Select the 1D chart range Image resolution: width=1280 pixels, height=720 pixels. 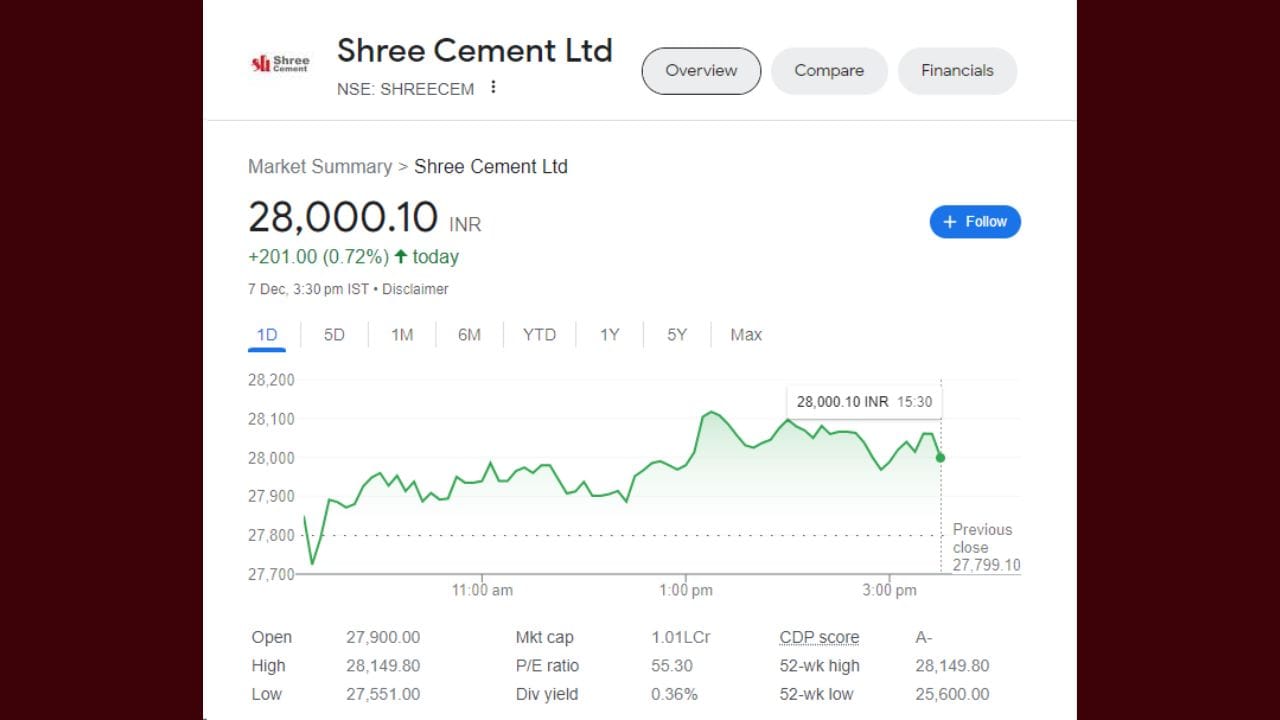(x=267, y=335)
